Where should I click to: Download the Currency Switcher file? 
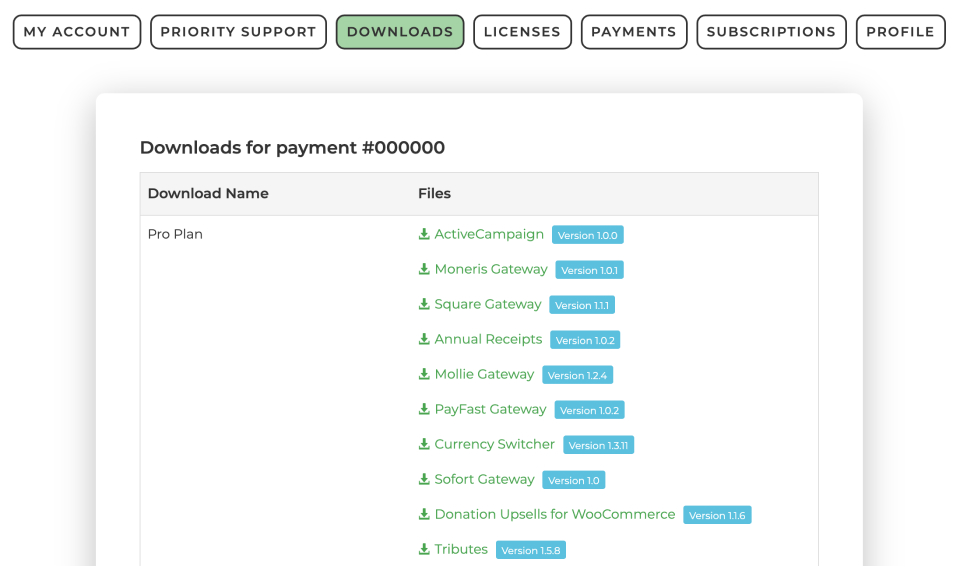(x=494, y=444)
